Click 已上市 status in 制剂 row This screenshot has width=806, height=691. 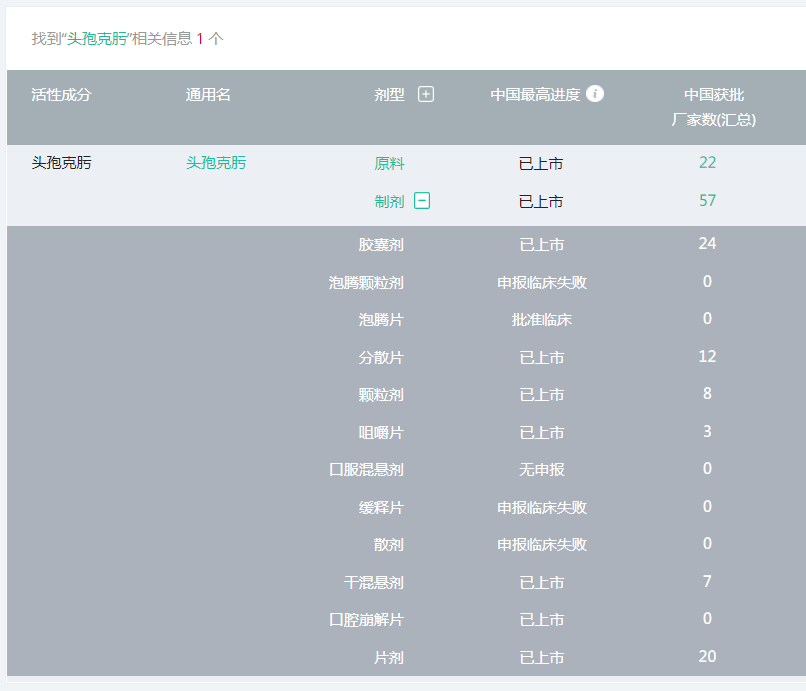pos(541,202)
